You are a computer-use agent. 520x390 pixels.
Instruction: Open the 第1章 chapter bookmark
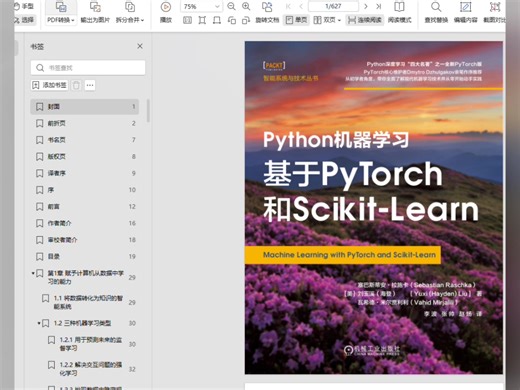pos(86,277)
